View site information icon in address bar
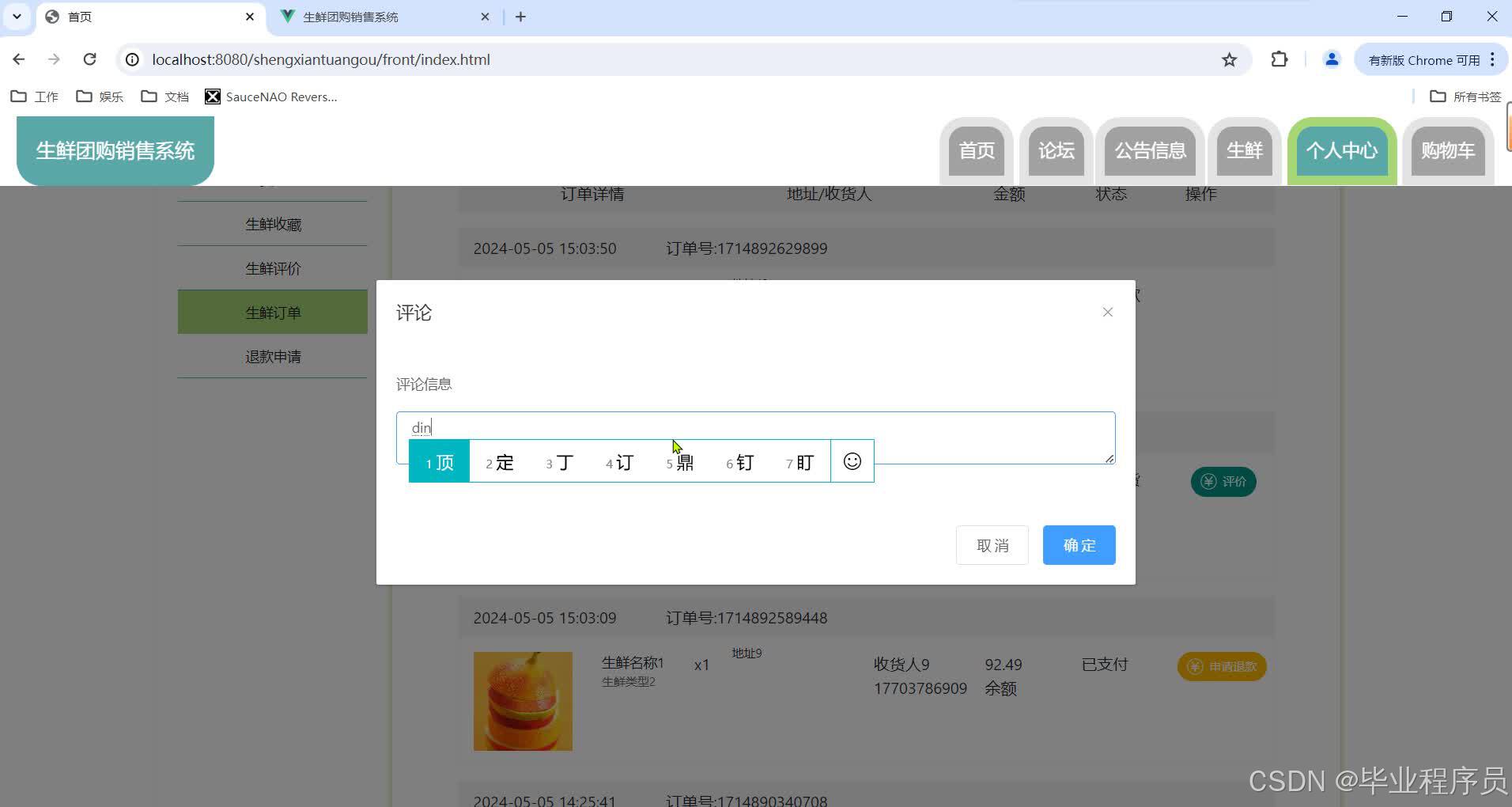This screenshot has height=807, width=1512. pos(132,59)
